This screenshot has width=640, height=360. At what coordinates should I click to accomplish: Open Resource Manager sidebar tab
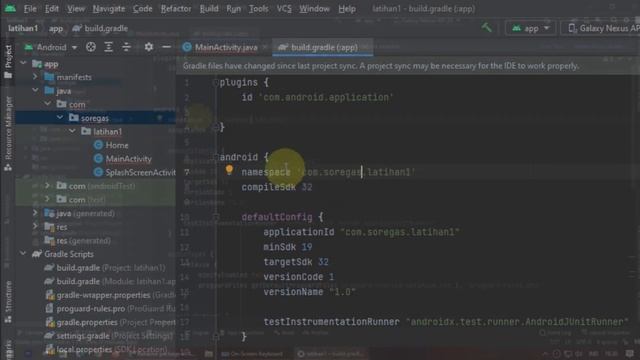8,133
